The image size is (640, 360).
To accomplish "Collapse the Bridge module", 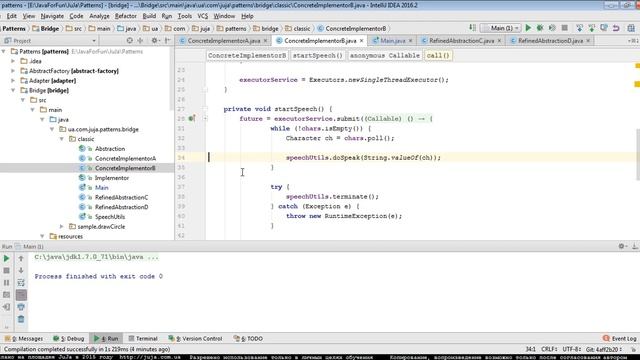I will (x=13, y=90).
